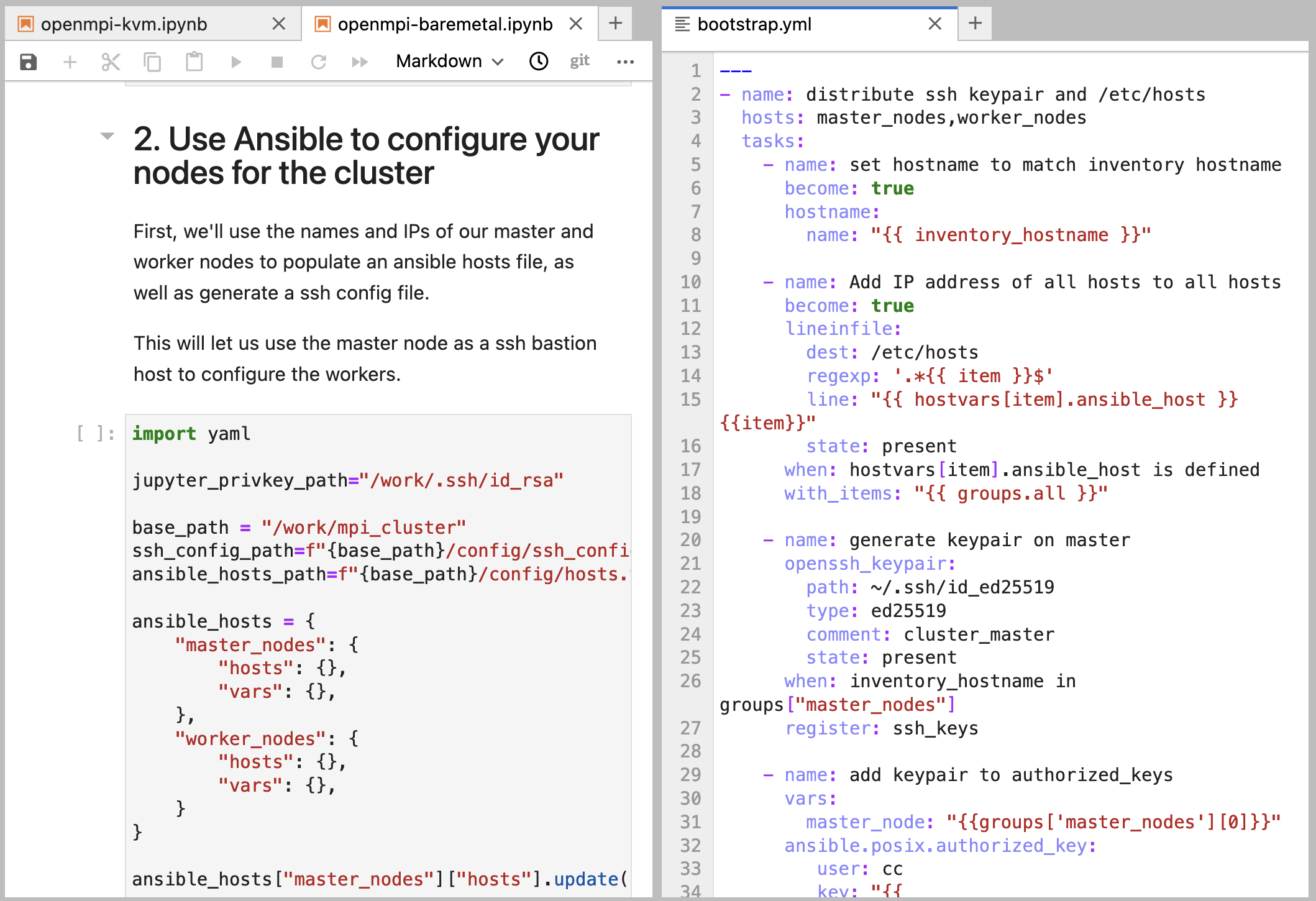Click the paragraph starting 'This will let us use'
The image size is (1316, 901).
[x=365, y=359]
